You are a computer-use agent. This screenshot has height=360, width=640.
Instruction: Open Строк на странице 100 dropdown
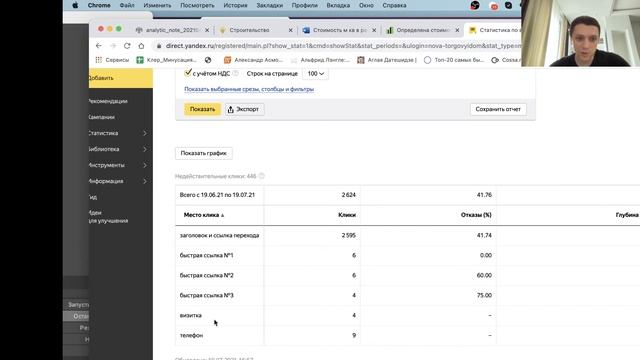click(x=316, y=73)
